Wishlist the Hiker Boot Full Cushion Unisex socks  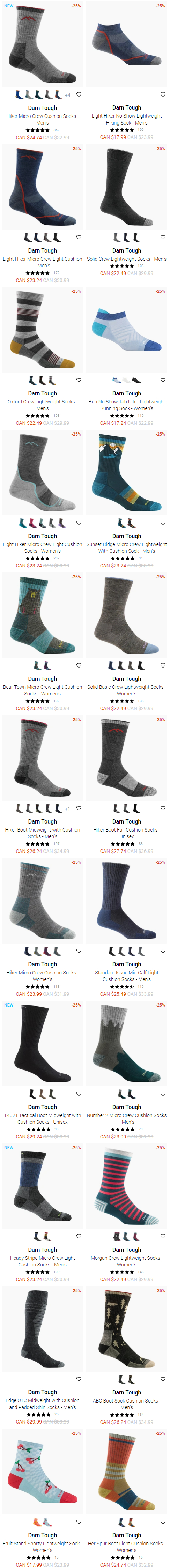163,808
